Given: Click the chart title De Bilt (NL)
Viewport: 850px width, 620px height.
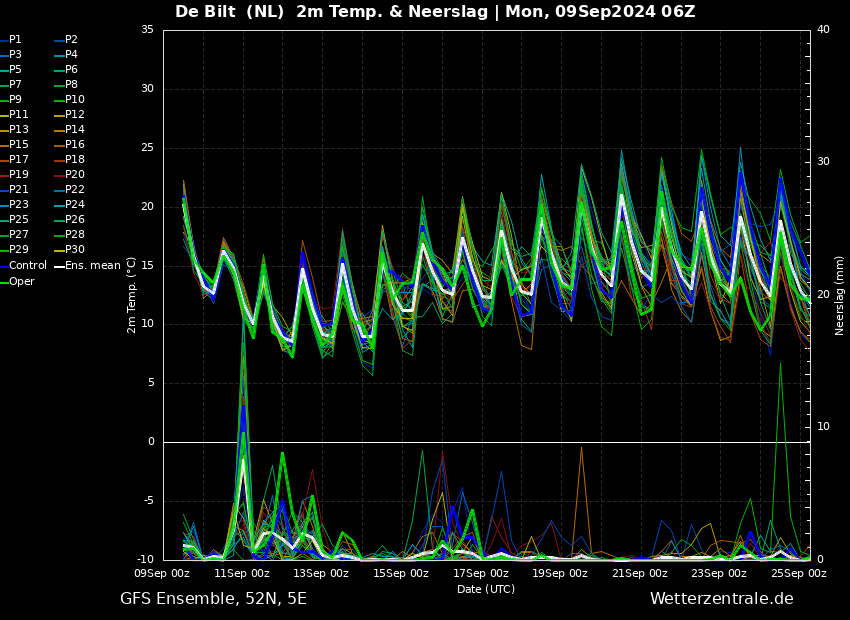Looking at the screenshot, I should (x=229, y=11).
